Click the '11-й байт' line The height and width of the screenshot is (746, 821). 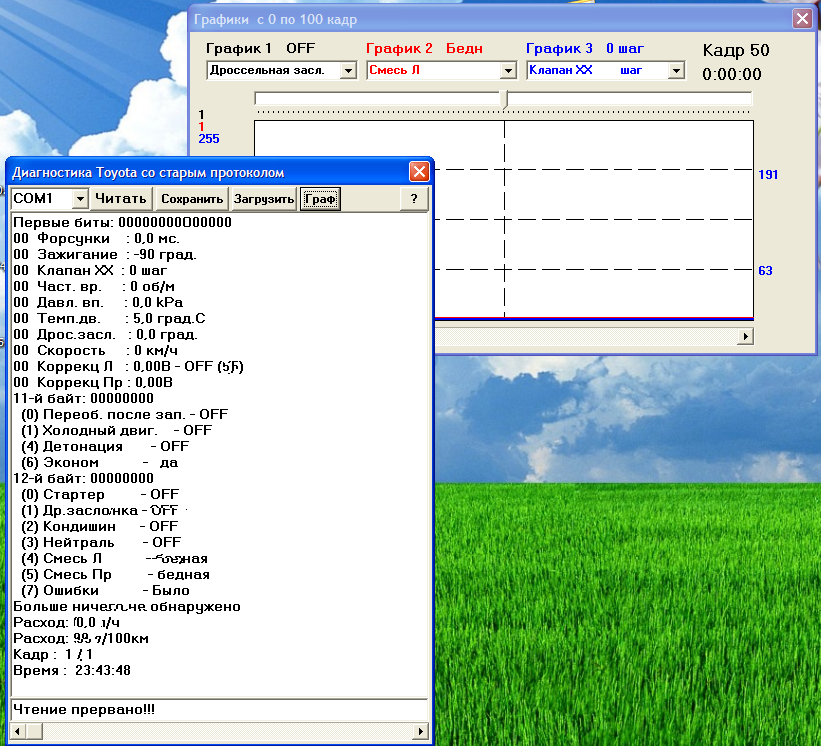tap(83, 398)
